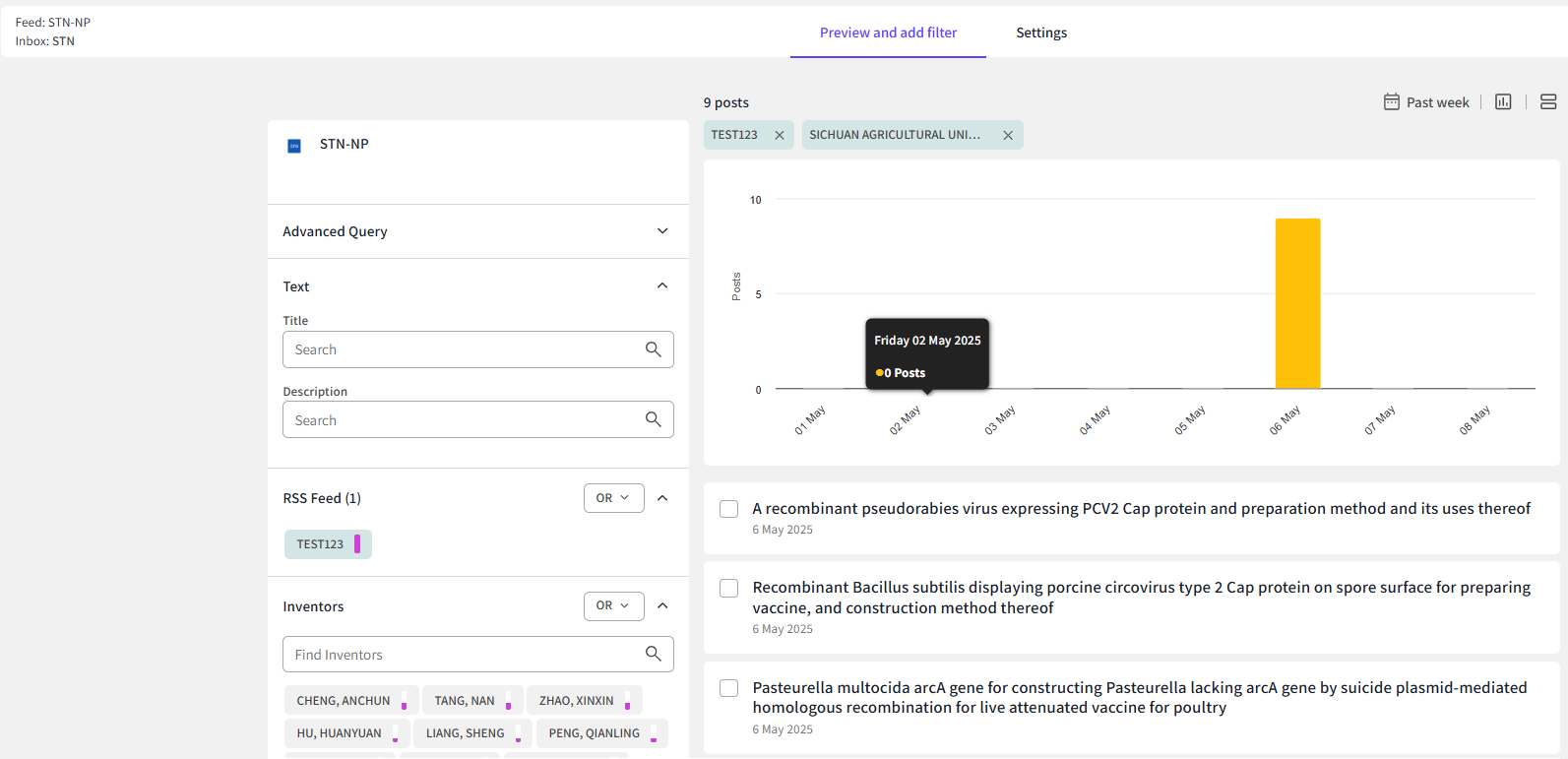Expand the Advanced Query section

click(x=662, y=231)
